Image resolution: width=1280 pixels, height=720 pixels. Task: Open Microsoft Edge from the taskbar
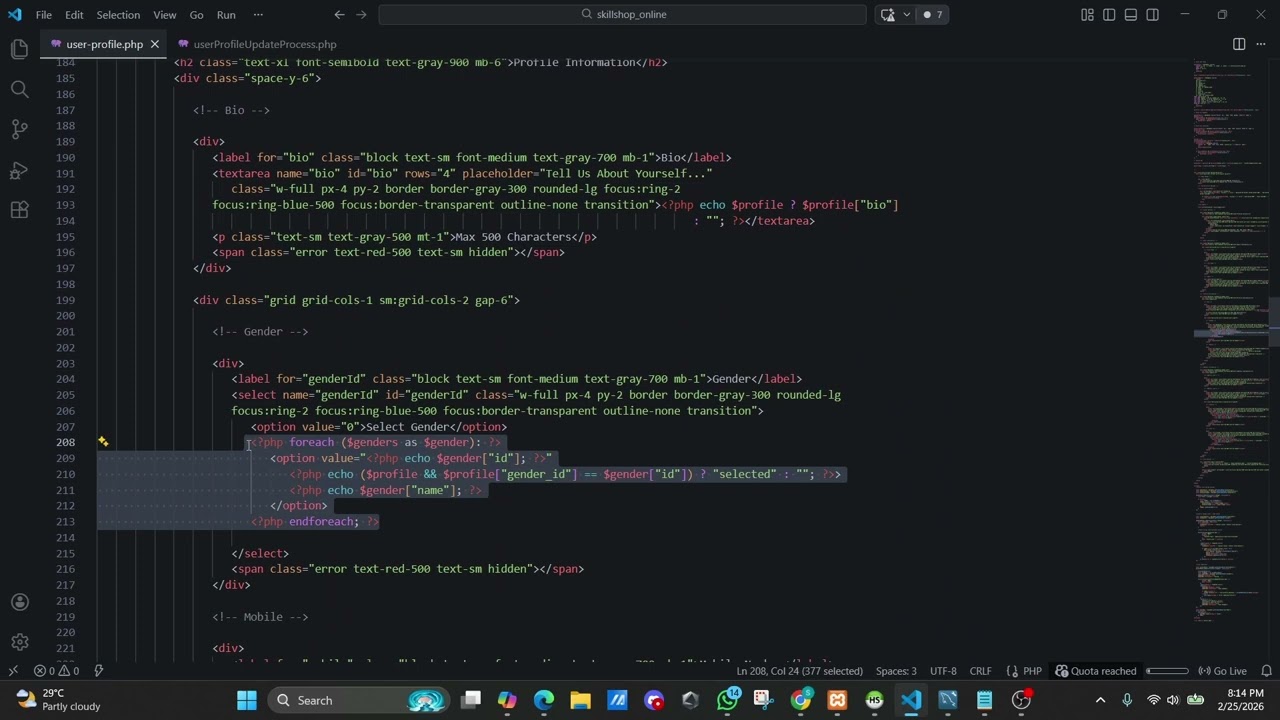point(543,700)
